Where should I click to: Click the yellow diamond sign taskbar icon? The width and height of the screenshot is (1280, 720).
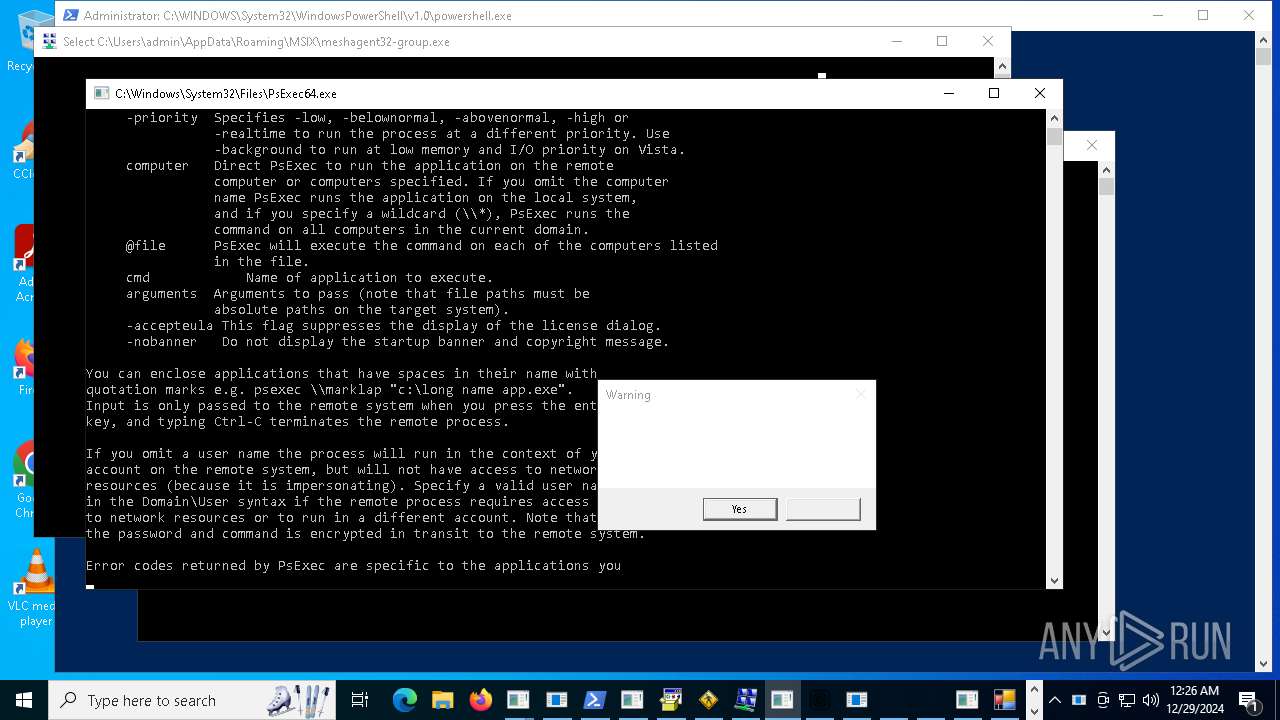tap(708, 700)
